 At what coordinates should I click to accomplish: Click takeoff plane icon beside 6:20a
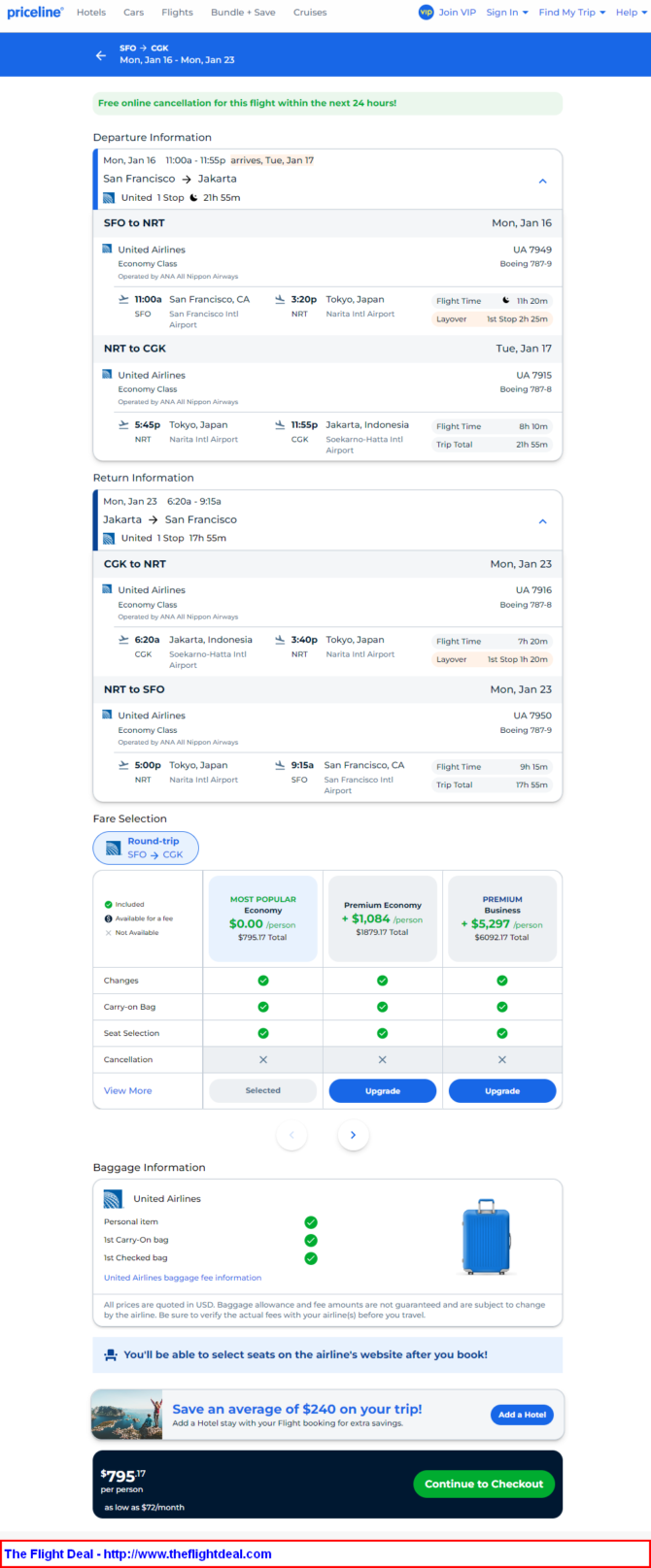(123, 640)
